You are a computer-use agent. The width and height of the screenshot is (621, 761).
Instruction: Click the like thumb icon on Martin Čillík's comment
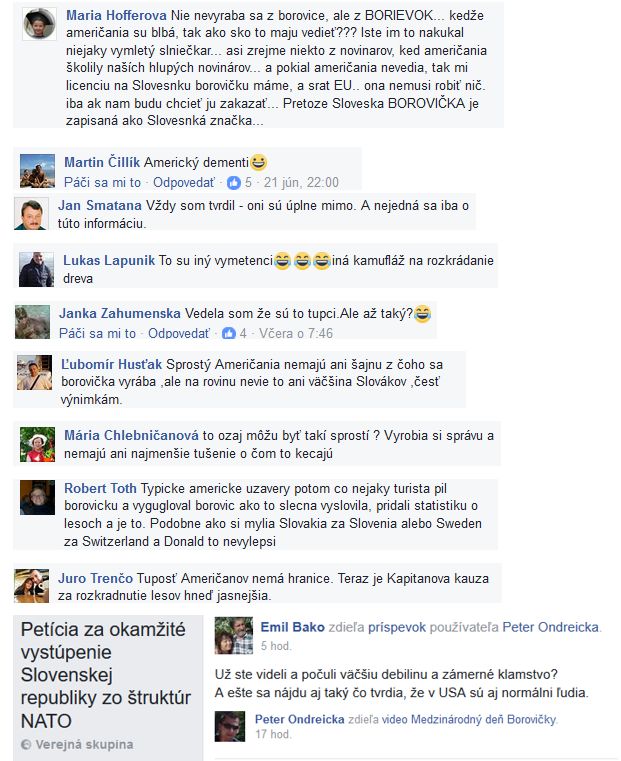234,182
